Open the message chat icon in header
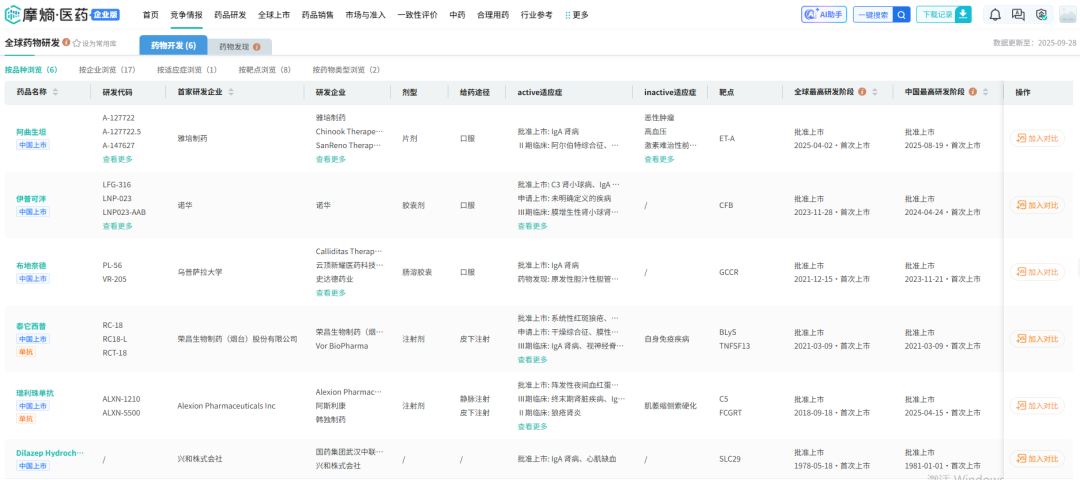The image size is (1080, 480). (1018, 14)
